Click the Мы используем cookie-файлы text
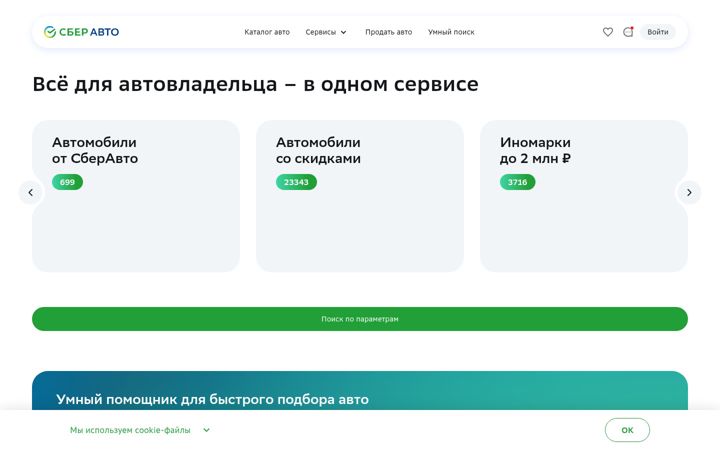The width and height of the screenshot is (720, 450). tap(130, 430)
